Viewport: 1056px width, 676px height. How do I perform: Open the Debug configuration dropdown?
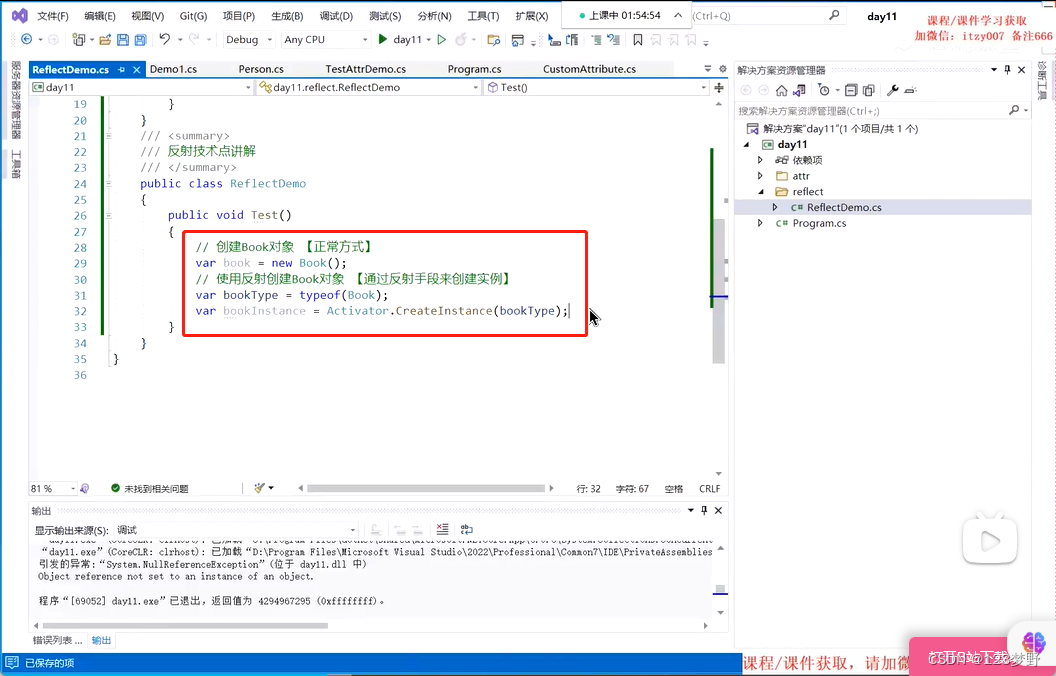249,40
